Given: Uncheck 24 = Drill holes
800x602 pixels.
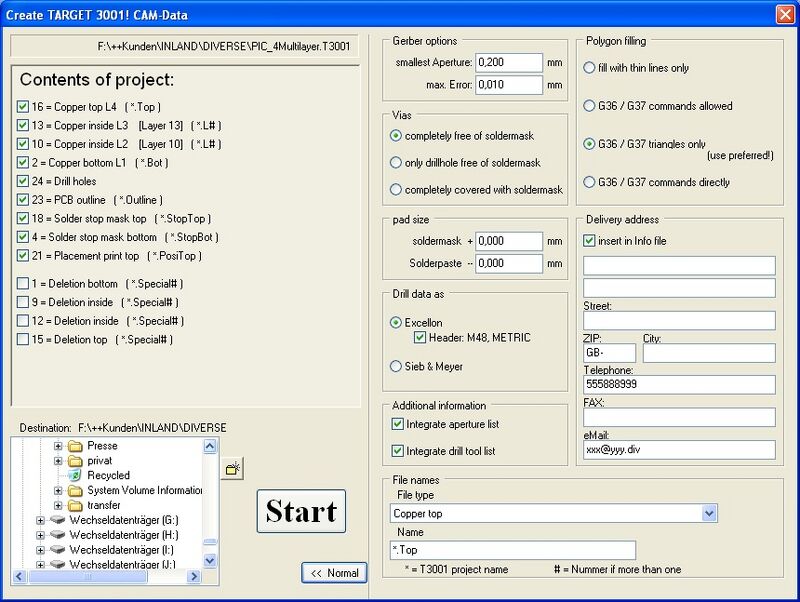Looking at the screenshot, I should (22, 181).
